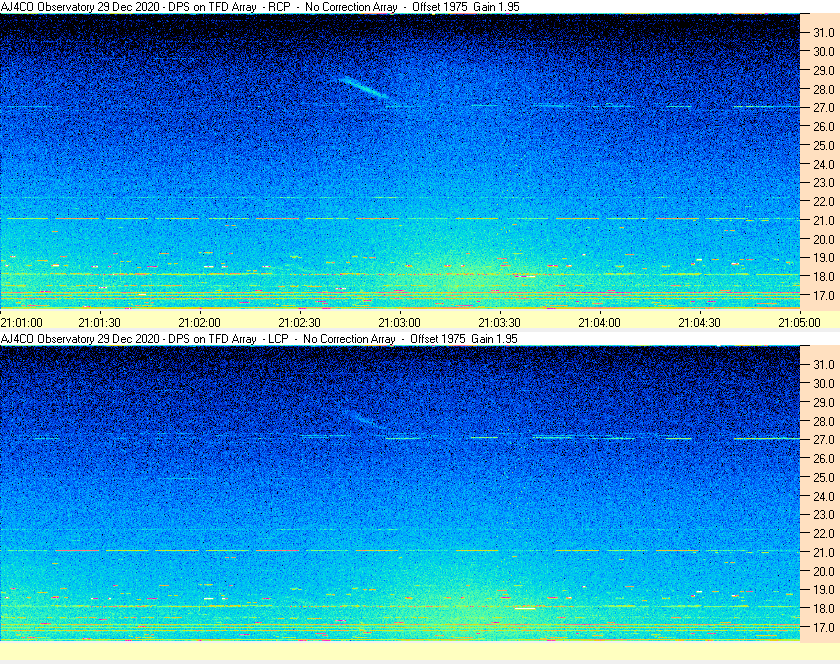
Task: Click 22.0 frequency label in LCP panel
Action: tap(824, 533)
